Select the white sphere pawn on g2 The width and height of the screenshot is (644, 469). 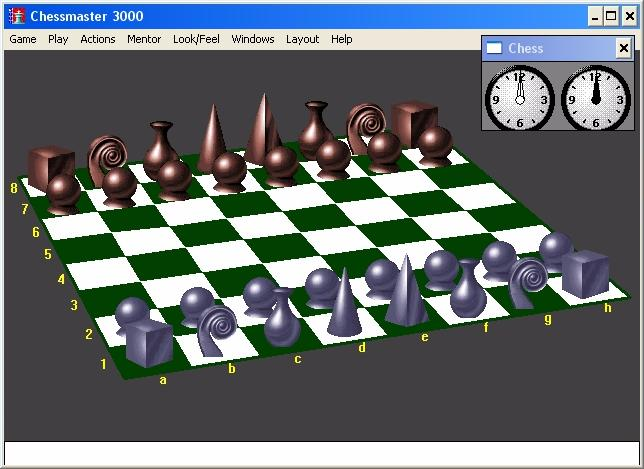tap(498, 260)
